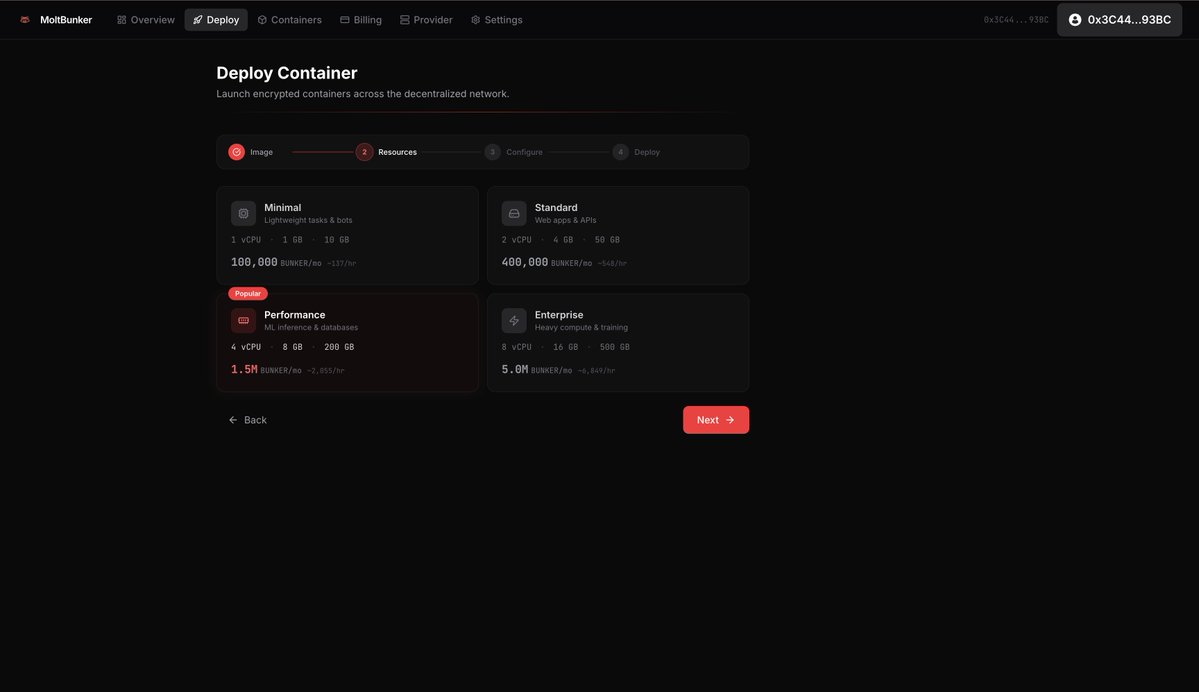This screenshot has height=692, width=1199.
Task: Click the Resources step number 2
Action: coord(364,152)
